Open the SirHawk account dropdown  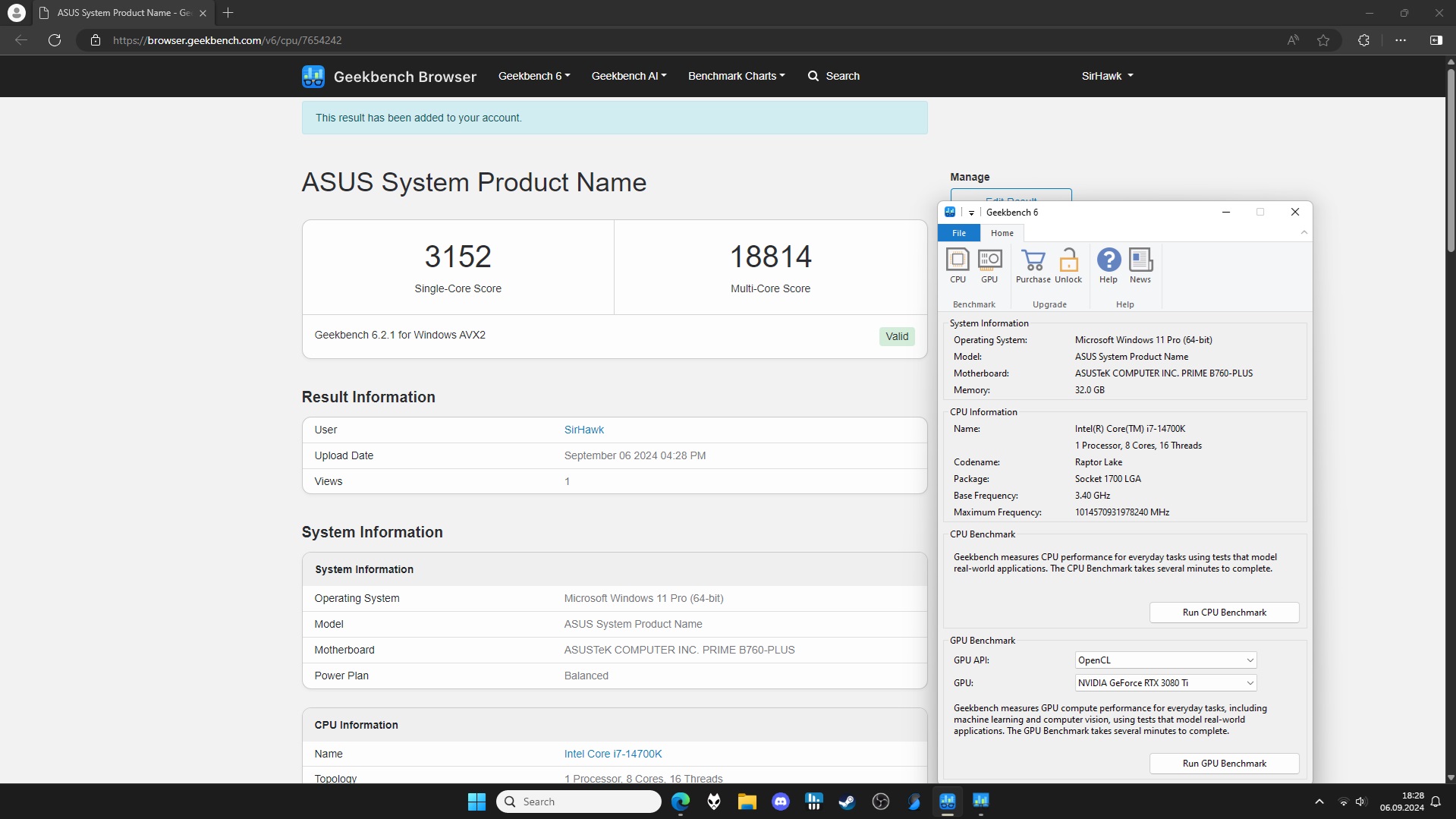(1107, 76)
